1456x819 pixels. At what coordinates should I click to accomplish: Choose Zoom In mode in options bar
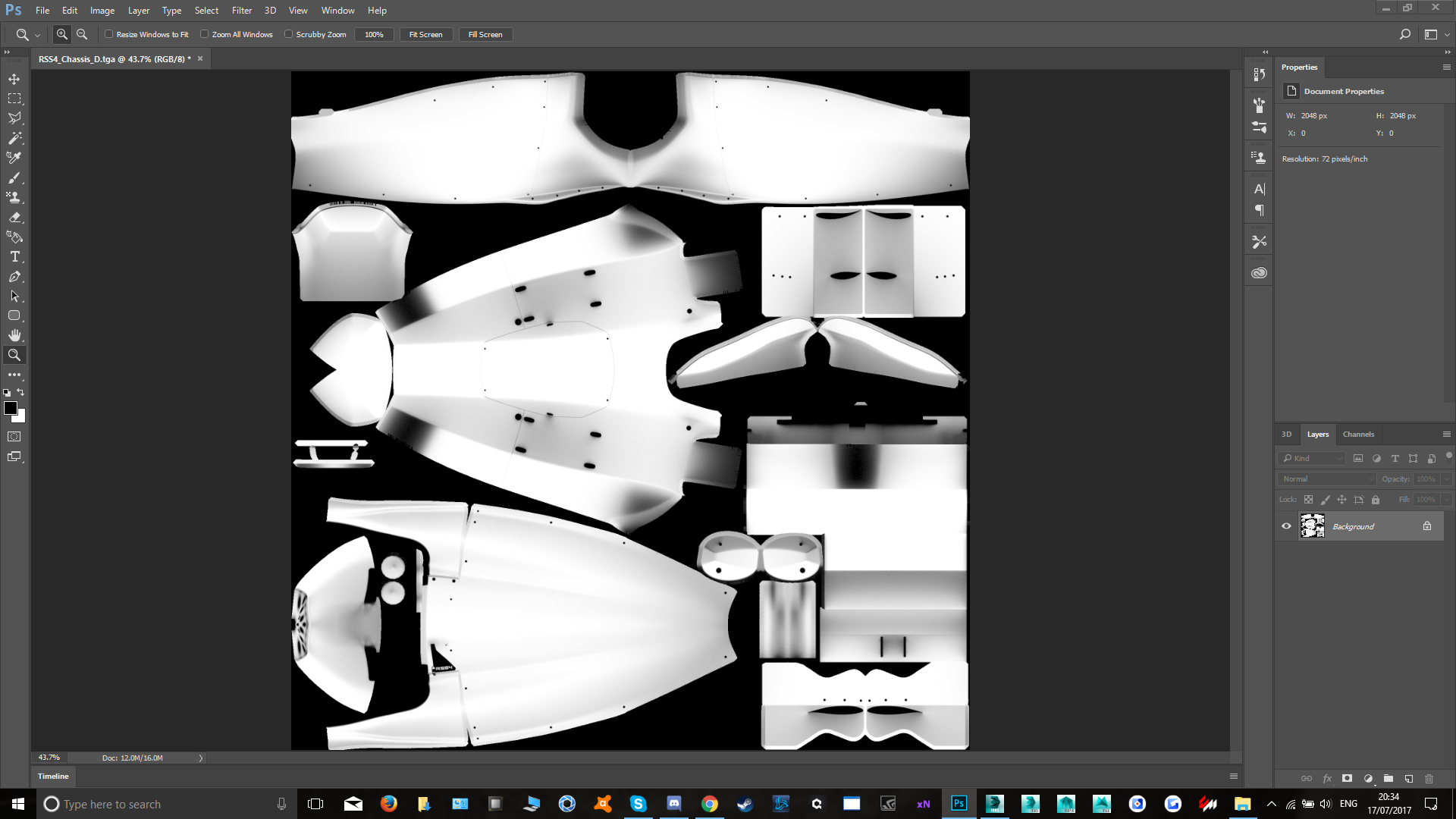(62, 34)
